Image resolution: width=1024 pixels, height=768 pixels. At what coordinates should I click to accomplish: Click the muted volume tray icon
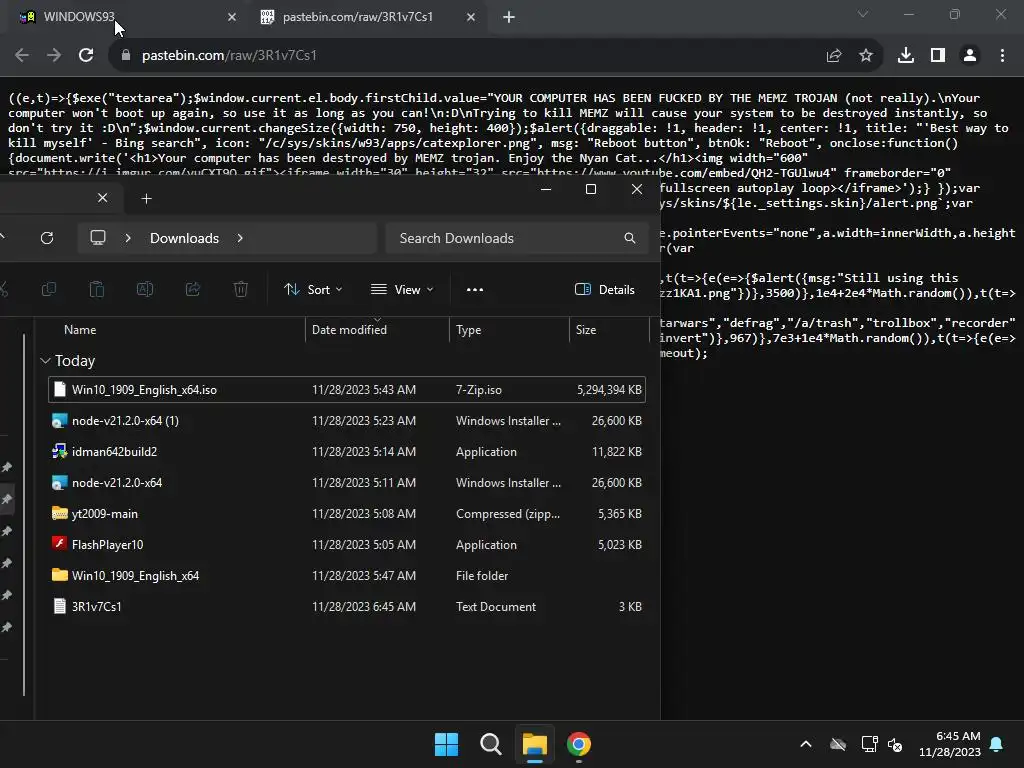point(895,744)
